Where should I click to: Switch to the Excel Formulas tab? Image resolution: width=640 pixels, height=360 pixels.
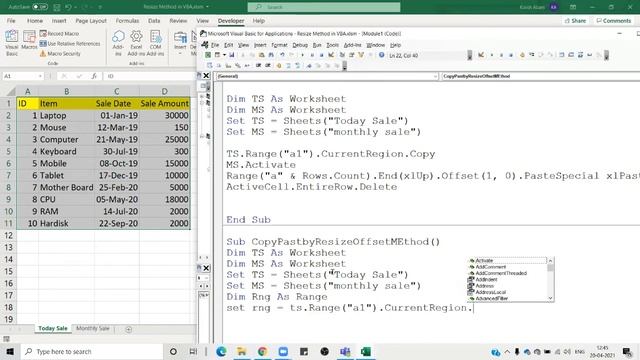127,20
